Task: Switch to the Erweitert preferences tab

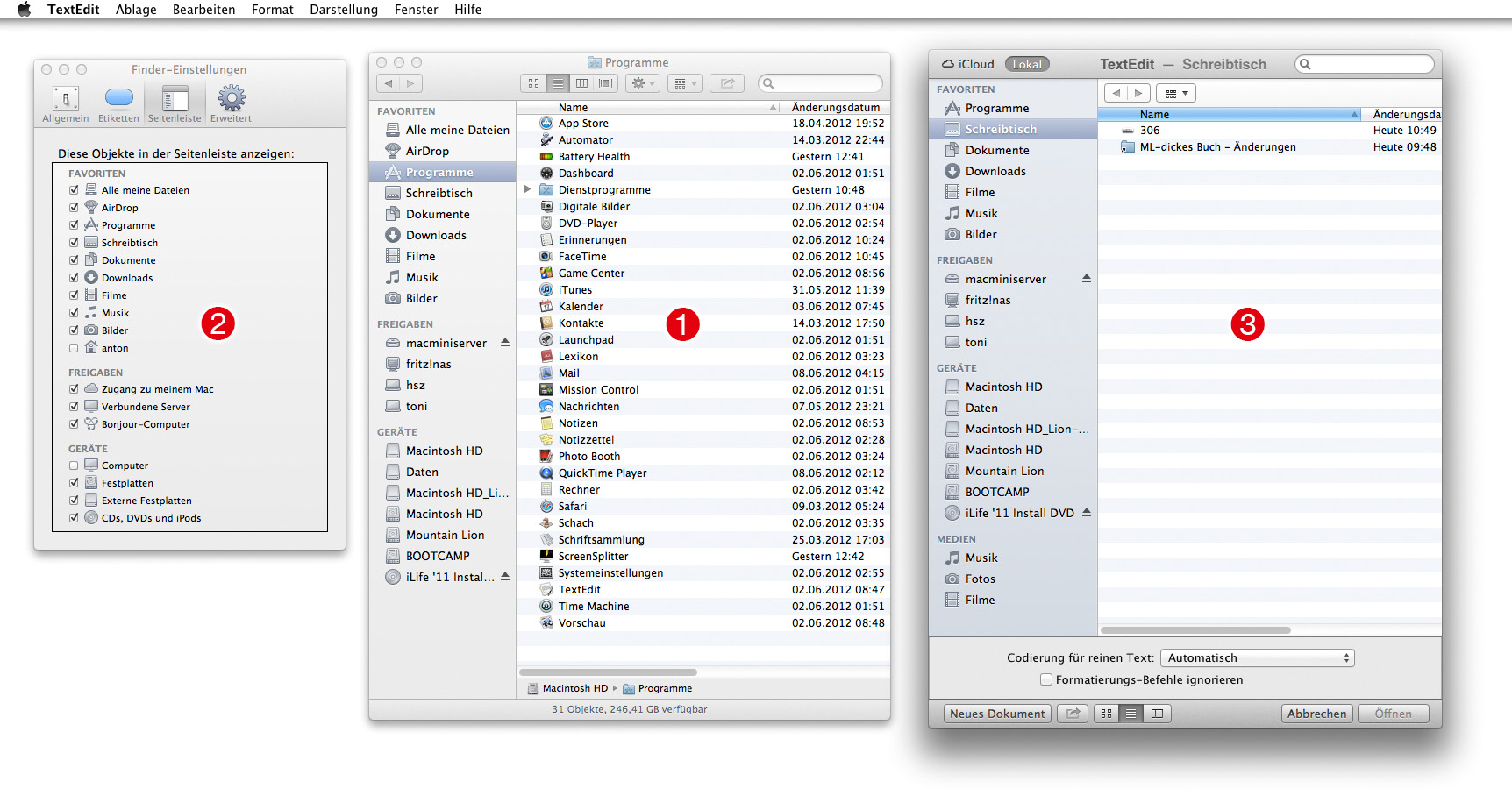Action: point(231,103)
